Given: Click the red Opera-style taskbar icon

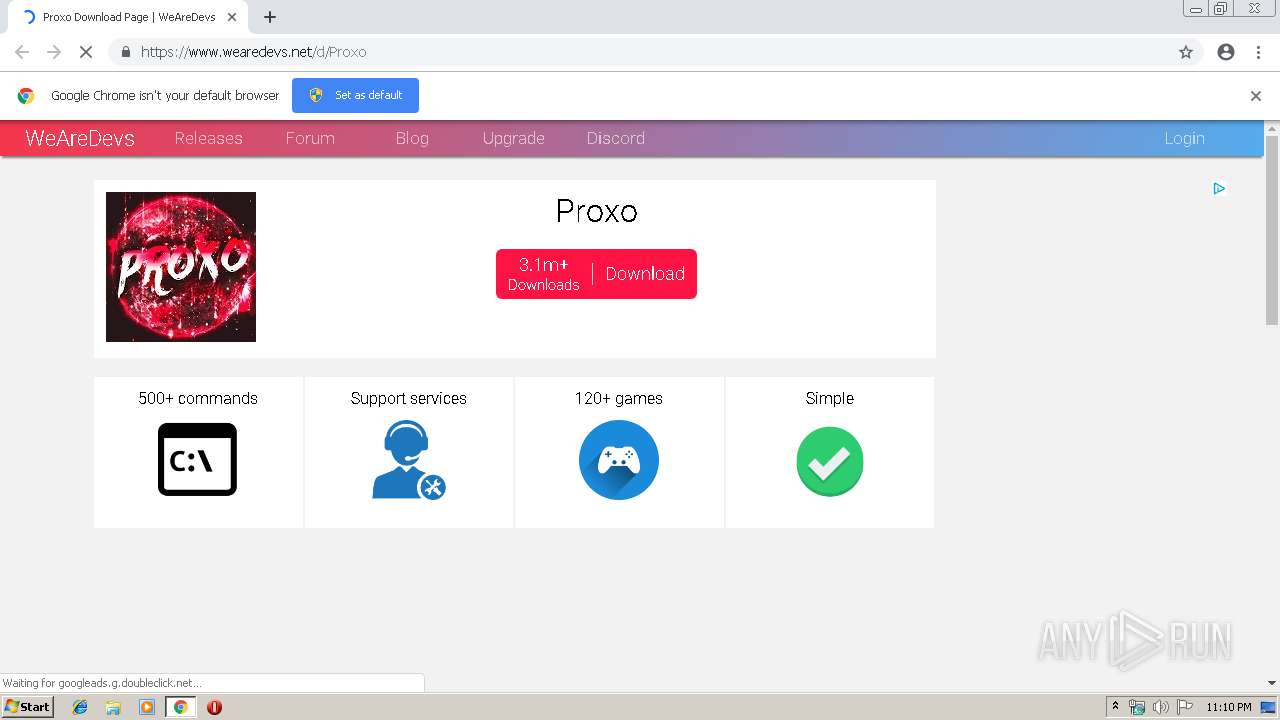Looking at the screenshot, I should pos(214,707).
